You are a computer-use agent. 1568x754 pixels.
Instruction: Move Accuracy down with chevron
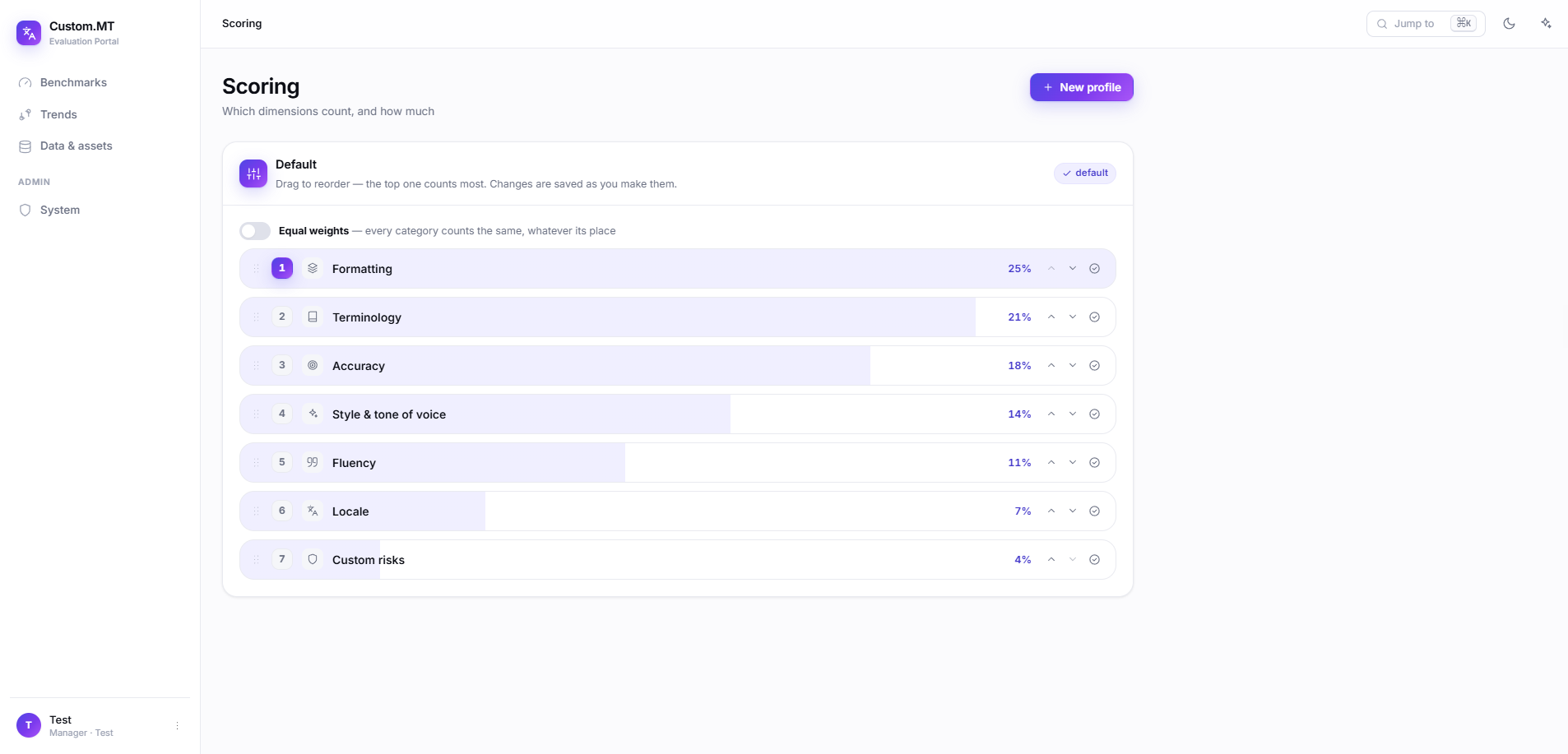click(x=1073, y=365)
